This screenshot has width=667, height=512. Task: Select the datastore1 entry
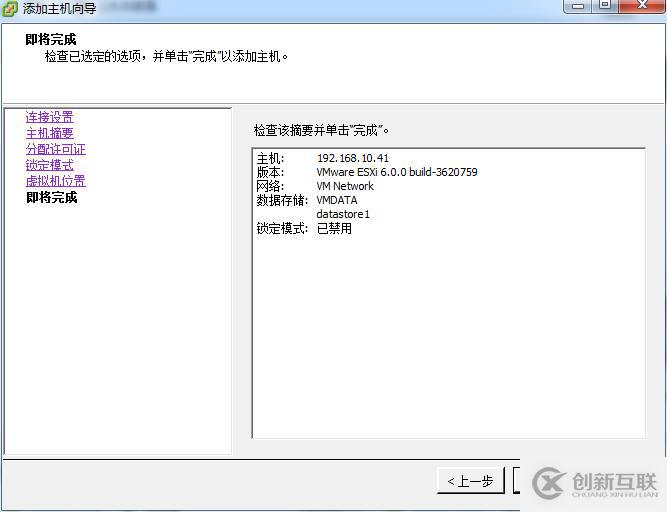[x=343, y=214]
